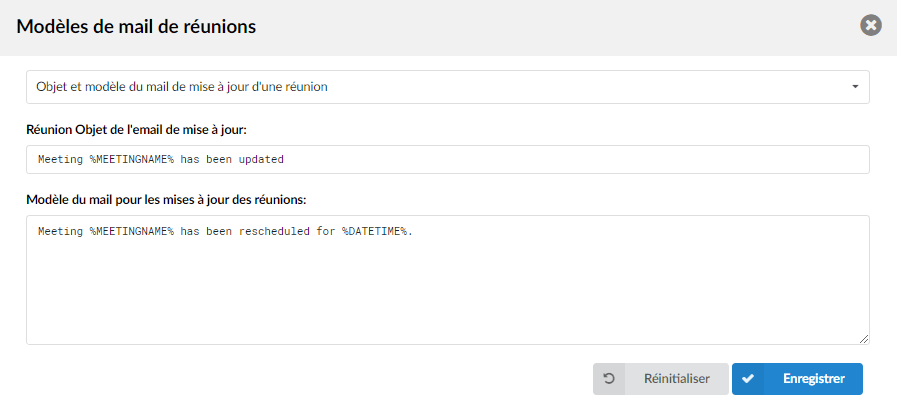This screenshot has width=897, height=420.
Task: Click the empty lower area of the body textarea
Action: pyautogui.click(x=448, y=298)
